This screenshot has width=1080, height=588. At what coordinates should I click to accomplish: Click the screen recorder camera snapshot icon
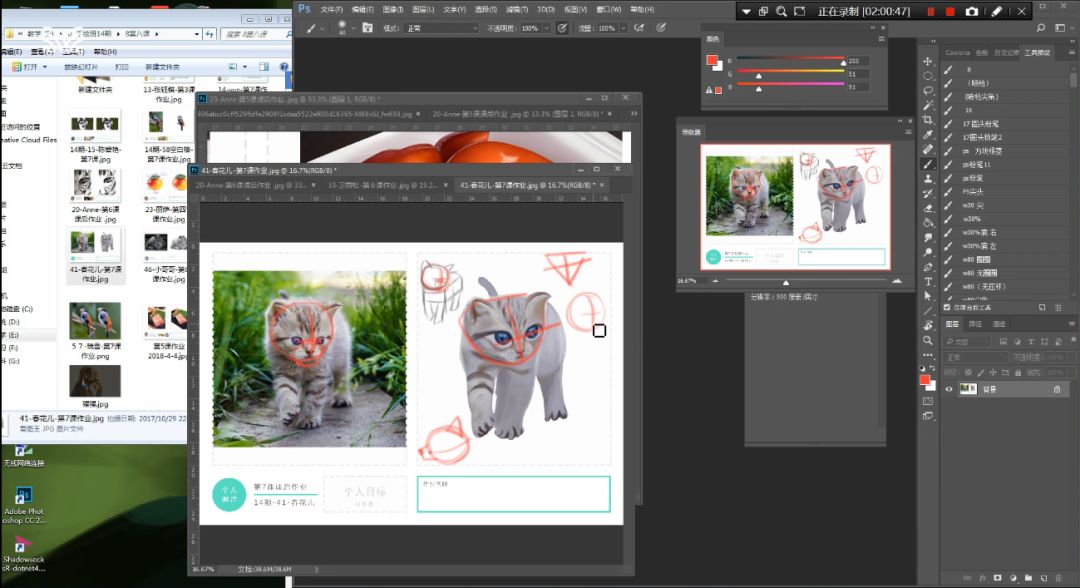[971, 11]
